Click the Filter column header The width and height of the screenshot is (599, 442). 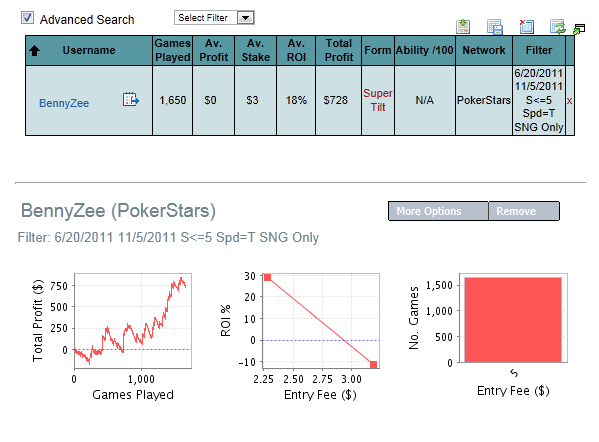point(539,50)
